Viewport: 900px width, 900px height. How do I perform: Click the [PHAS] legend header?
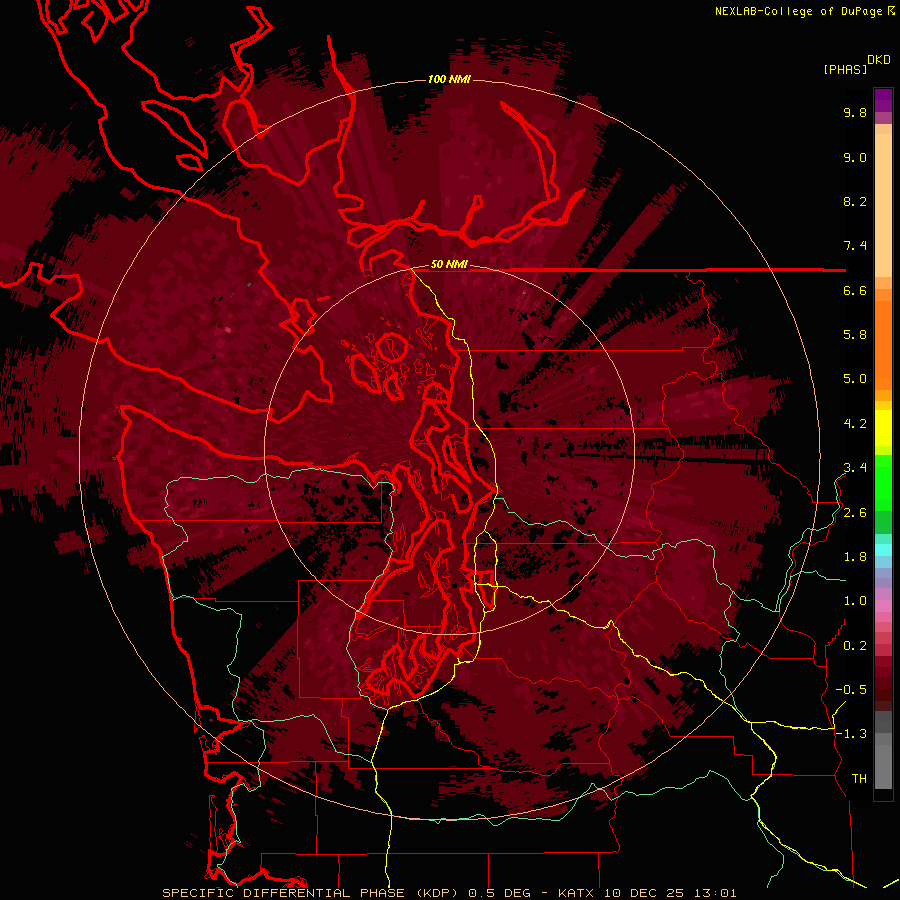click(x=845, y=70)
